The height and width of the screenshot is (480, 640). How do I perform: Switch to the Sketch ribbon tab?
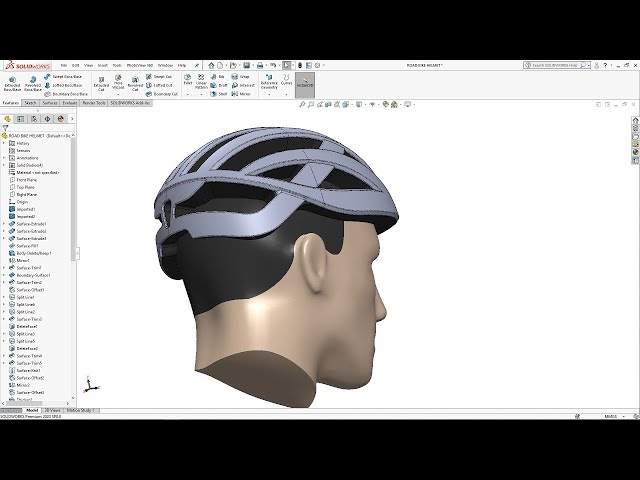[30, 103]
